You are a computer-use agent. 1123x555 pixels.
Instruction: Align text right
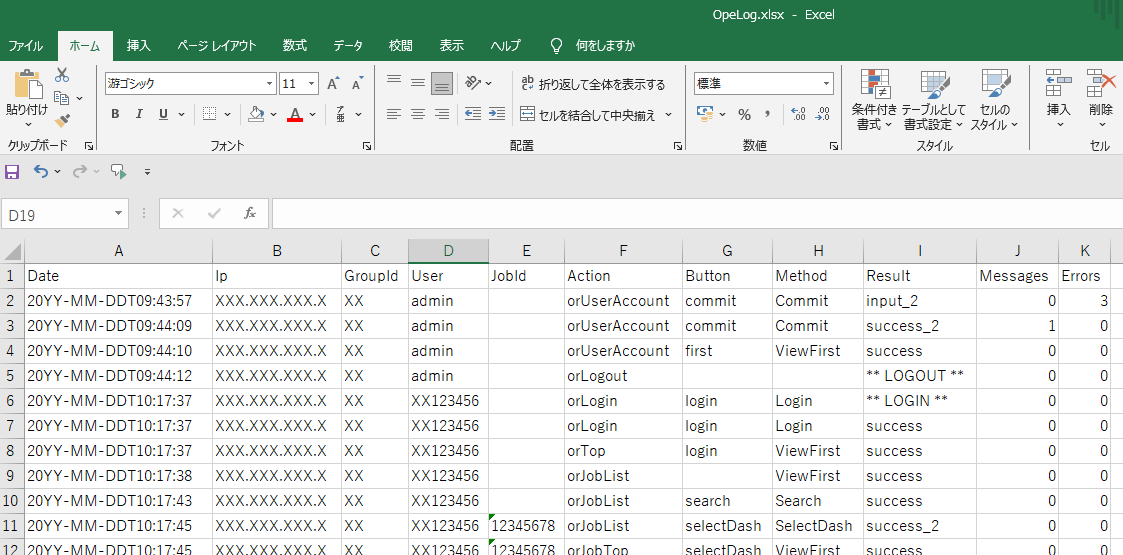pyautogui.click(x=442, y=114)
